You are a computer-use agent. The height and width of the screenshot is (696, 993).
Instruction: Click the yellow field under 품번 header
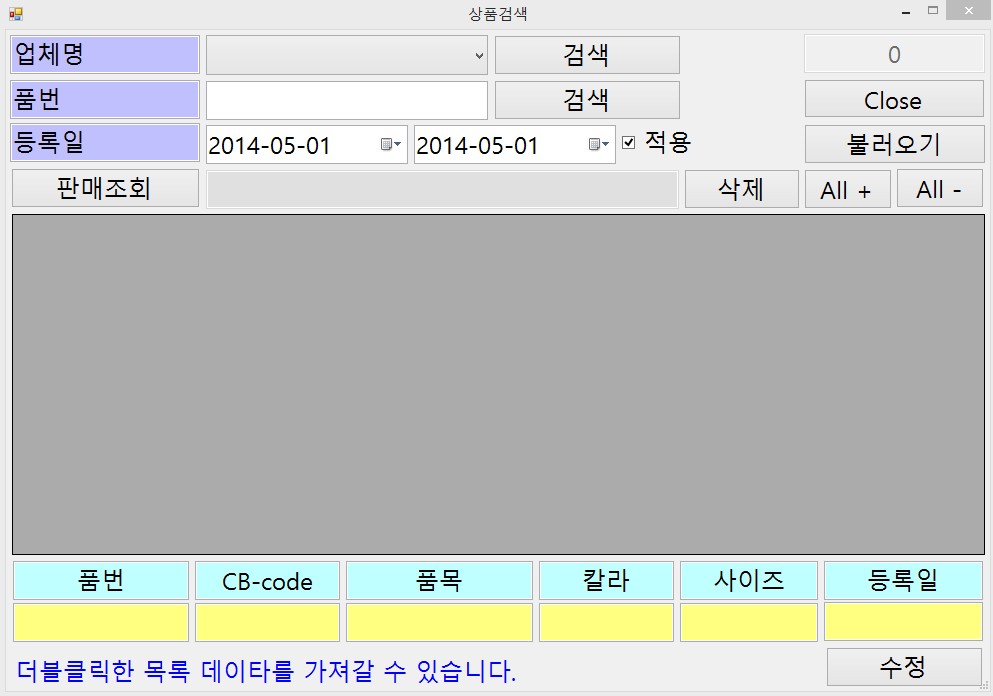point(101,622)
